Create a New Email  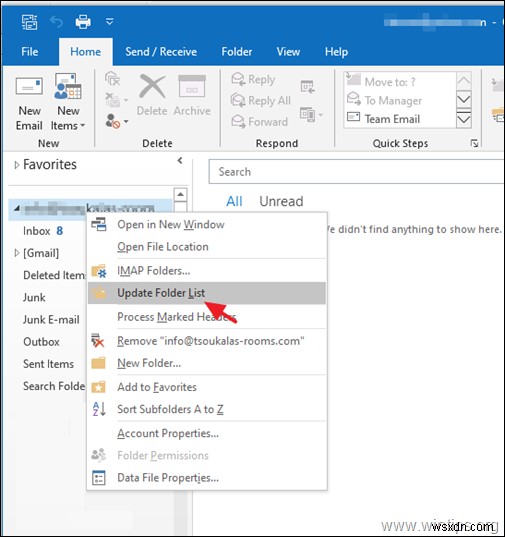point(29,103)
